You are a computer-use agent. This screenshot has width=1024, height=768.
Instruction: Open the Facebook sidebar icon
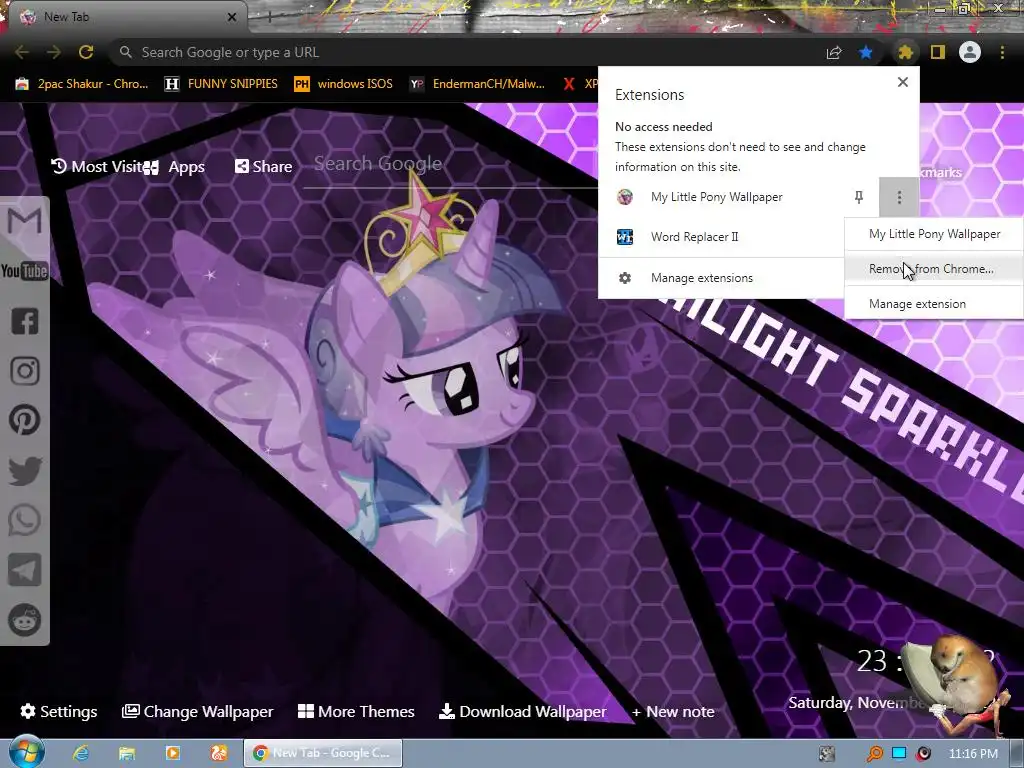pos(24,321)
